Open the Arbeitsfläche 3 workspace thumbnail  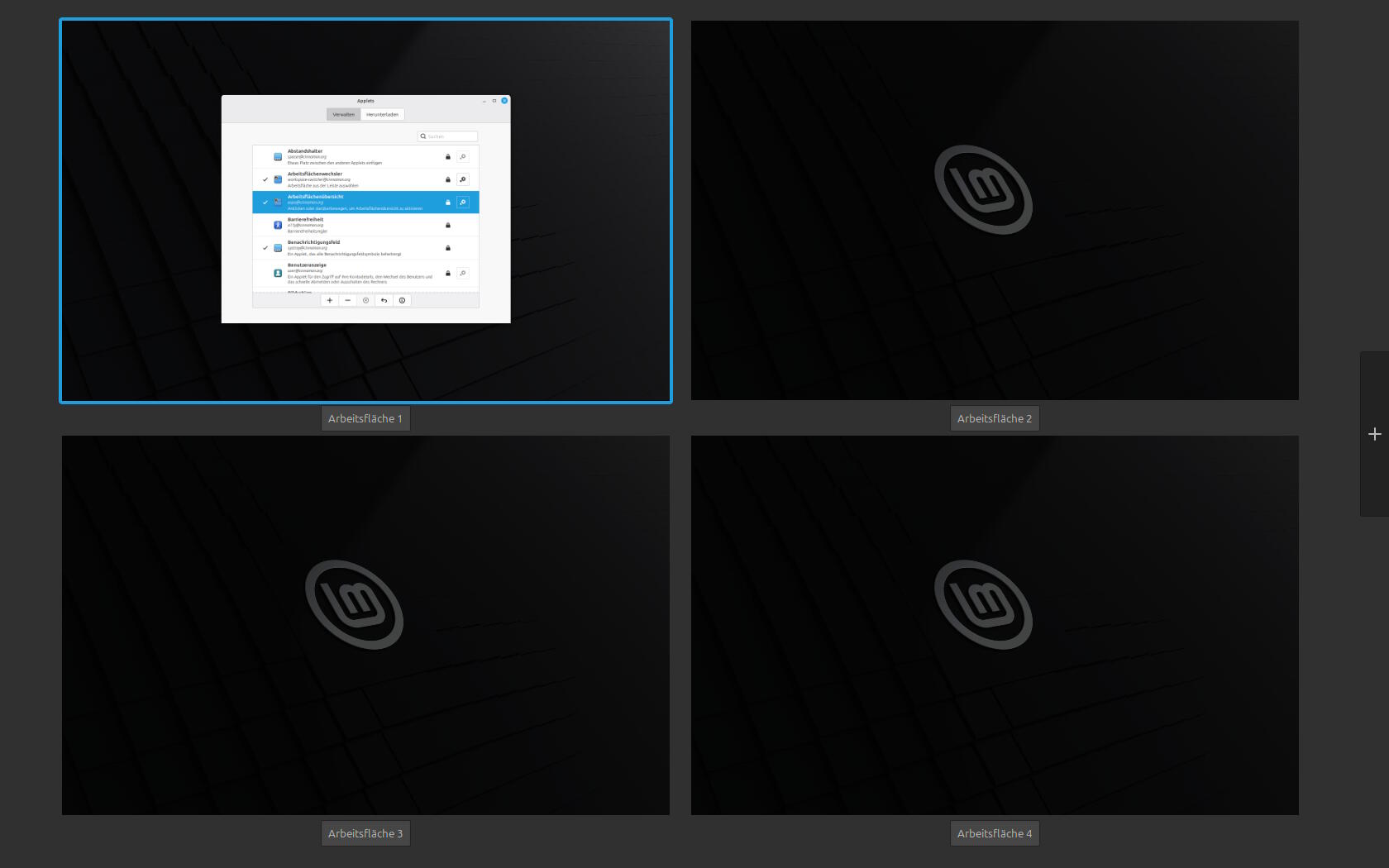pyautogui.click(x=365, y=626)
